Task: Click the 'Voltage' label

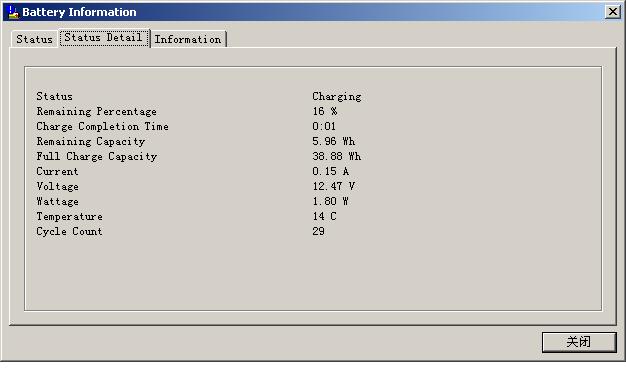Action: point(57,186)
